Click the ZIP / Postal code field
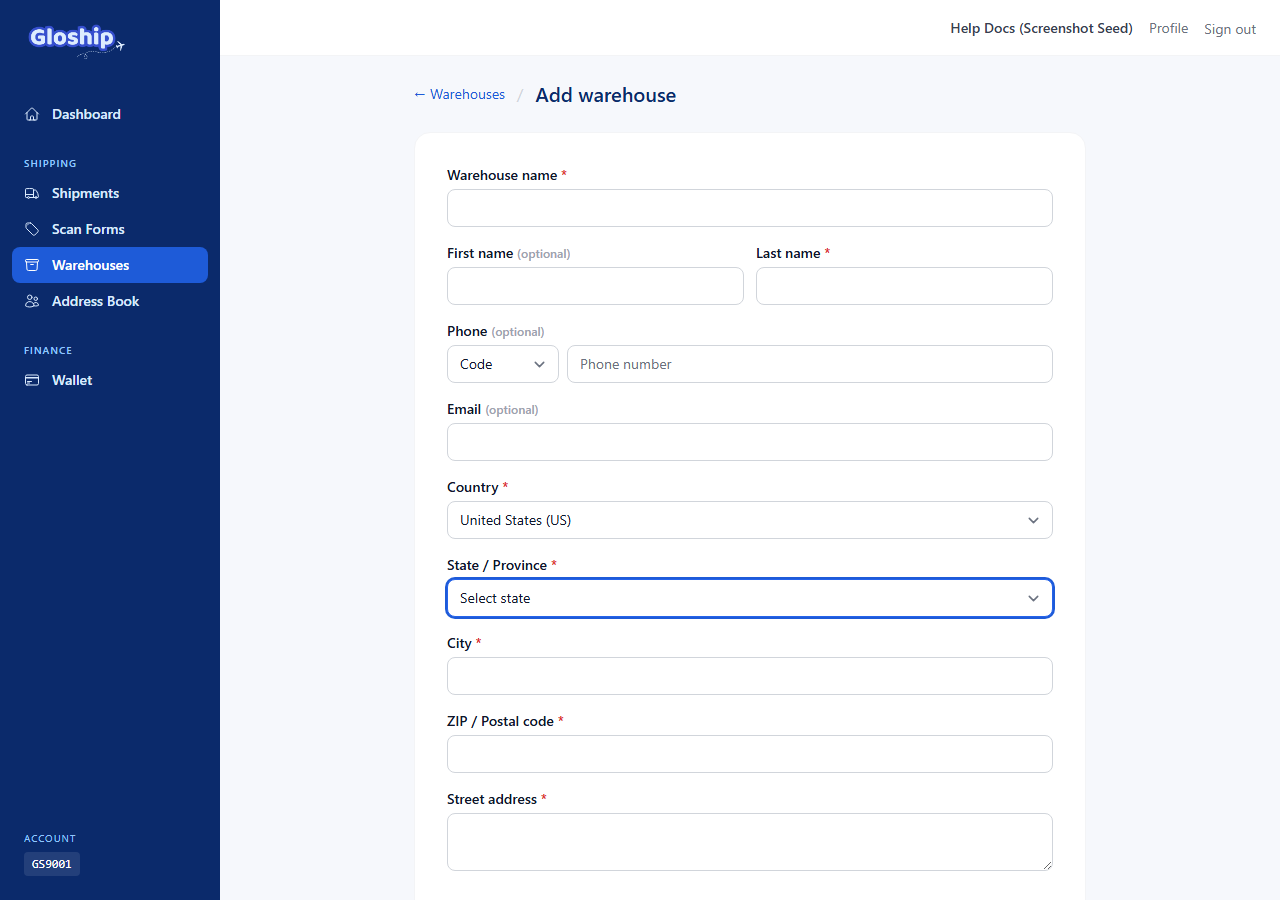The height and width of the screenshot is (900, 1280). pyautogui.click(x=750, y=754)
